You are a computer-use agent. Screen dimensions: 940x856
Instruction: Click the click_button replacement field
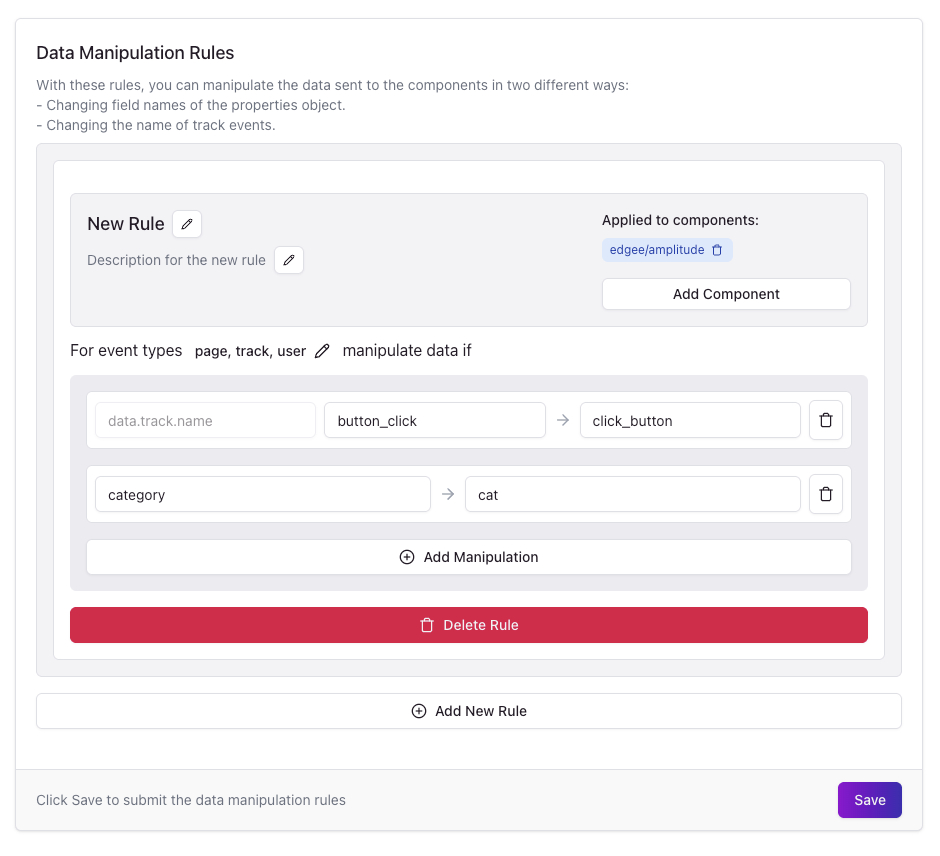690,420
